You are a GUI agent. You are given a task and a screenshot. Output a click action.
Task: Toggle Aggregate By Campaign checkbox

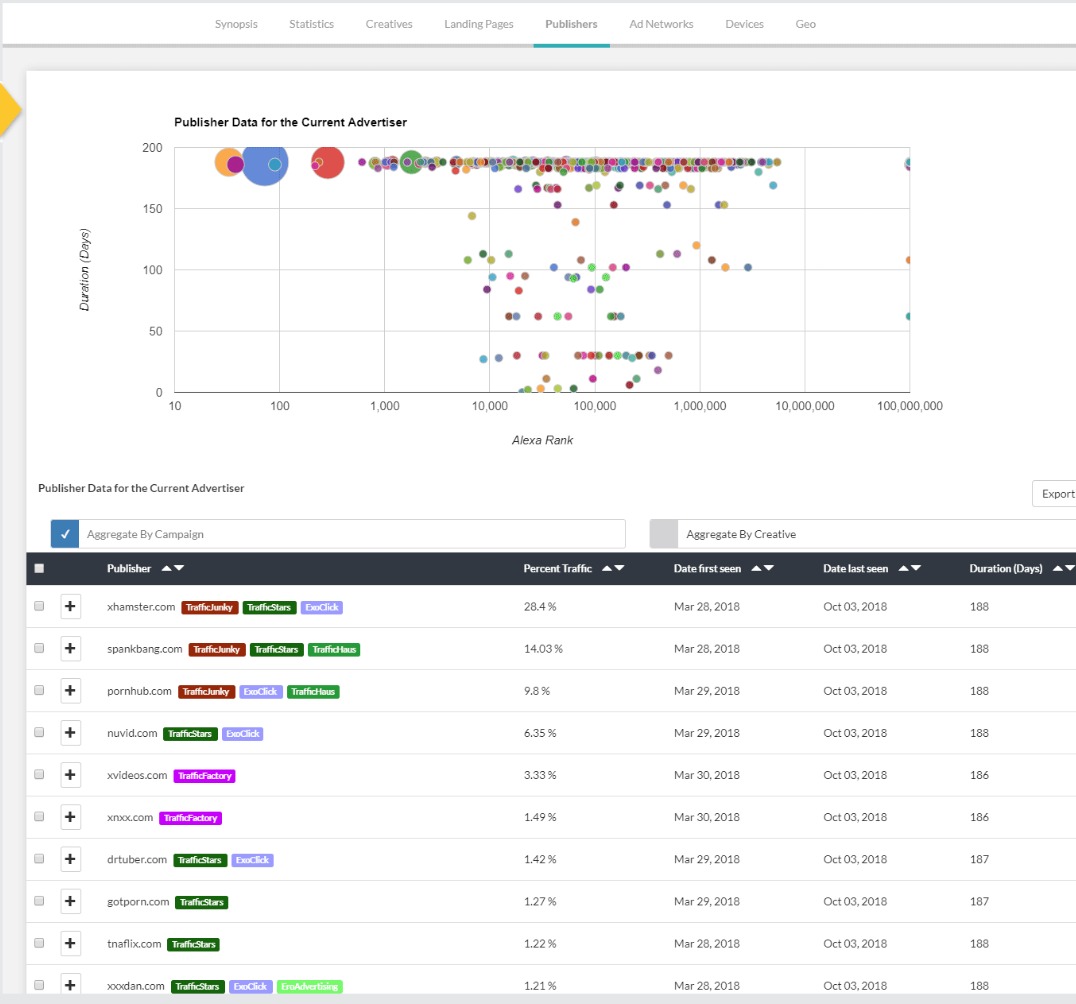click(x=65, y=534)
